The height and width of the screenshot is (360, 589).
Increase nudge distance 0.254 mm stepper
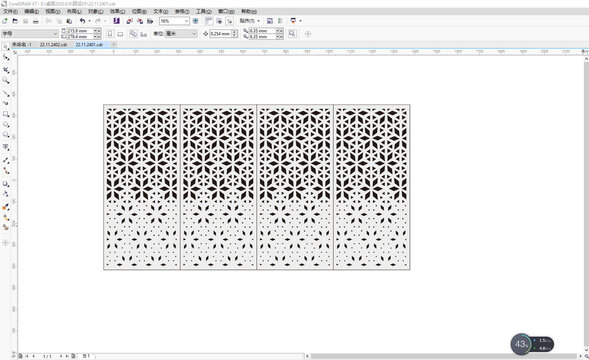click(235, 32)
